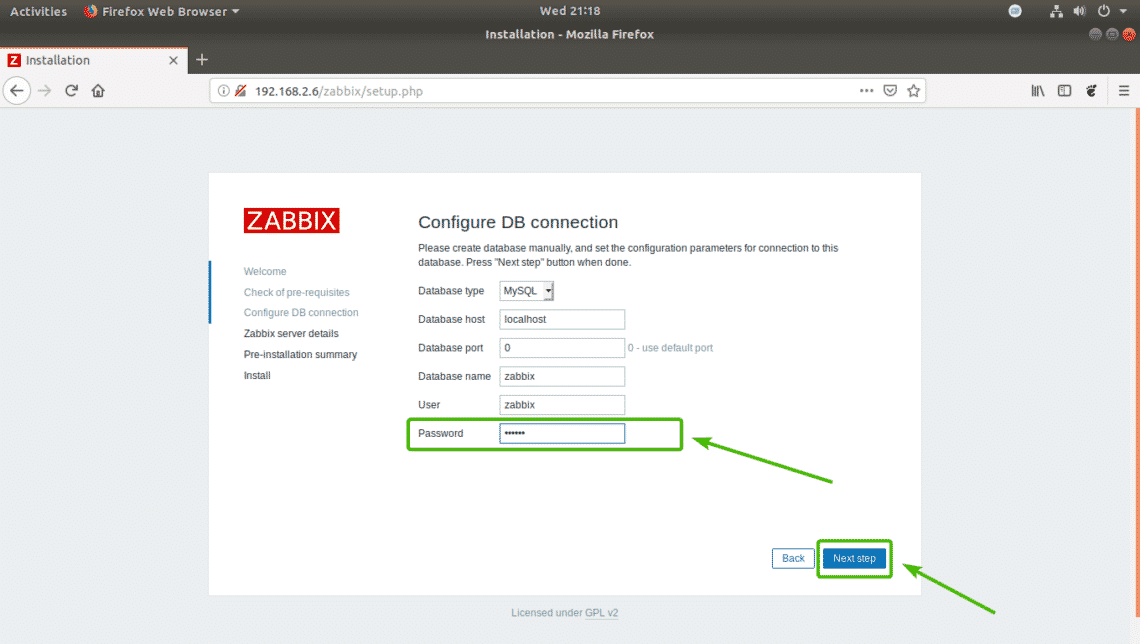Select the Installation browser tab

point(94,60)
